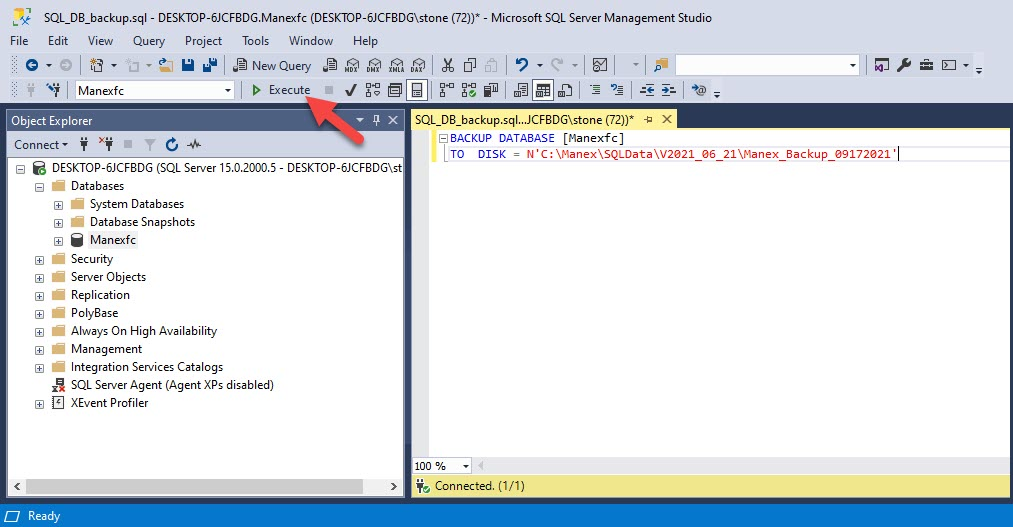Viewport: 1013px width, 527px height.
Task: Click the Display Estimated Execution Plan icon
Action: (x=373, y=90)
